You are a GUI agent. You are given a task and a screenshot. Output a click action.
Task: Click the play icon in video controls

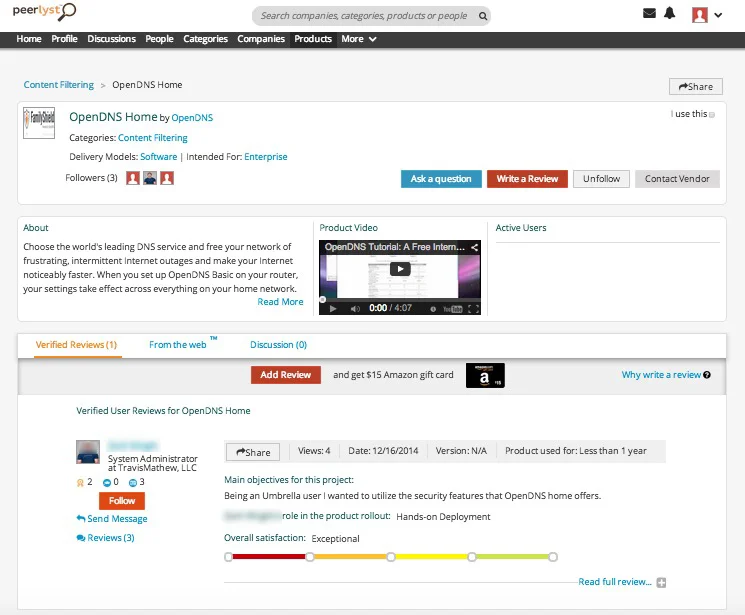tap(333, 308)
